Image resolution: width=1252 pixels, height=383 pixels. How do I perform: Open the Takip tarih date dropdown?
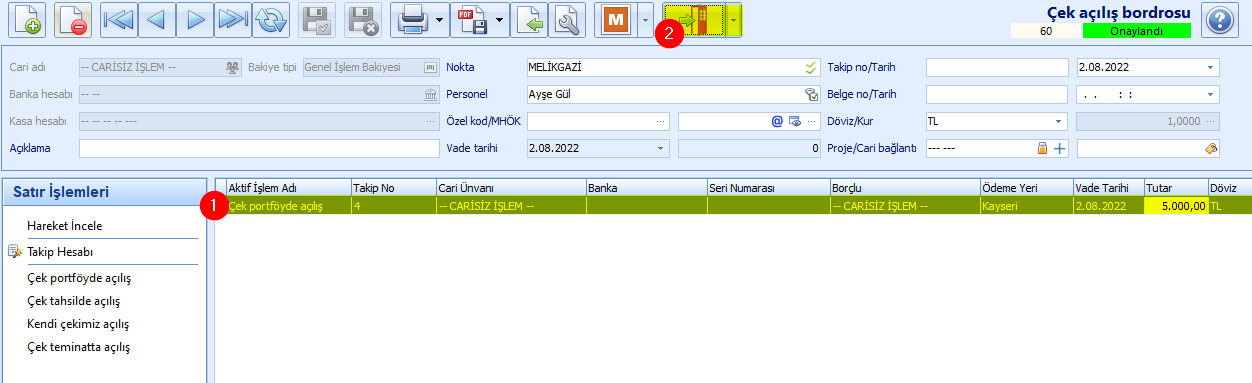pyautogui.click(x=1211, y=67)
